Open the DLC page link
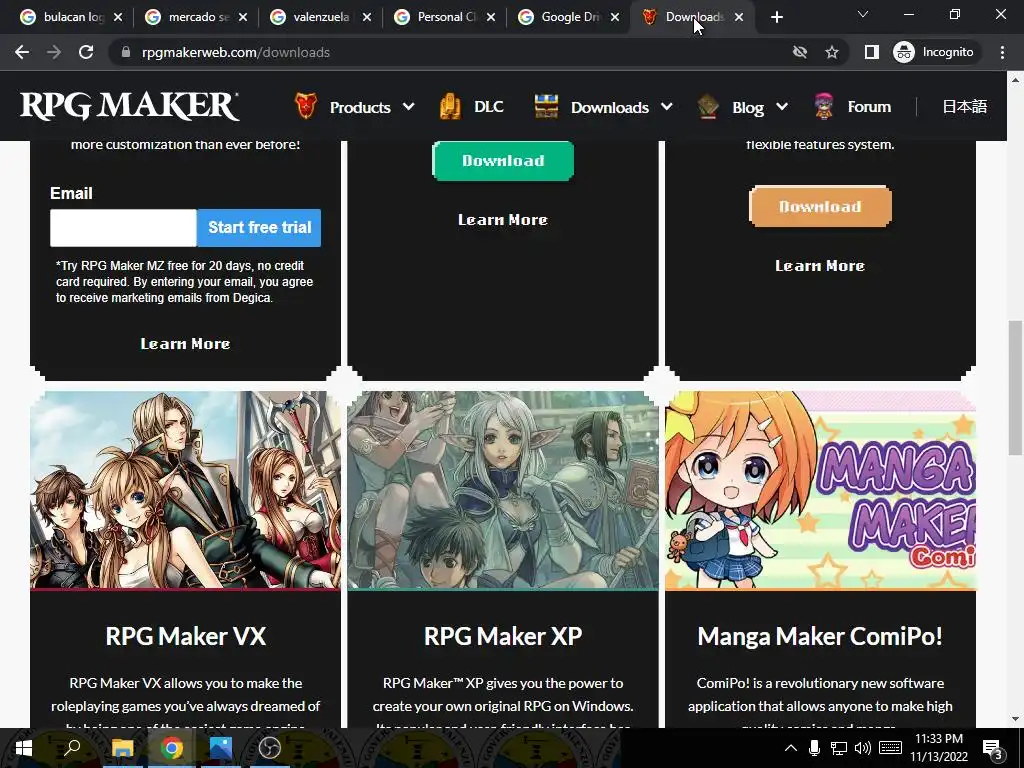 [488, 106]
